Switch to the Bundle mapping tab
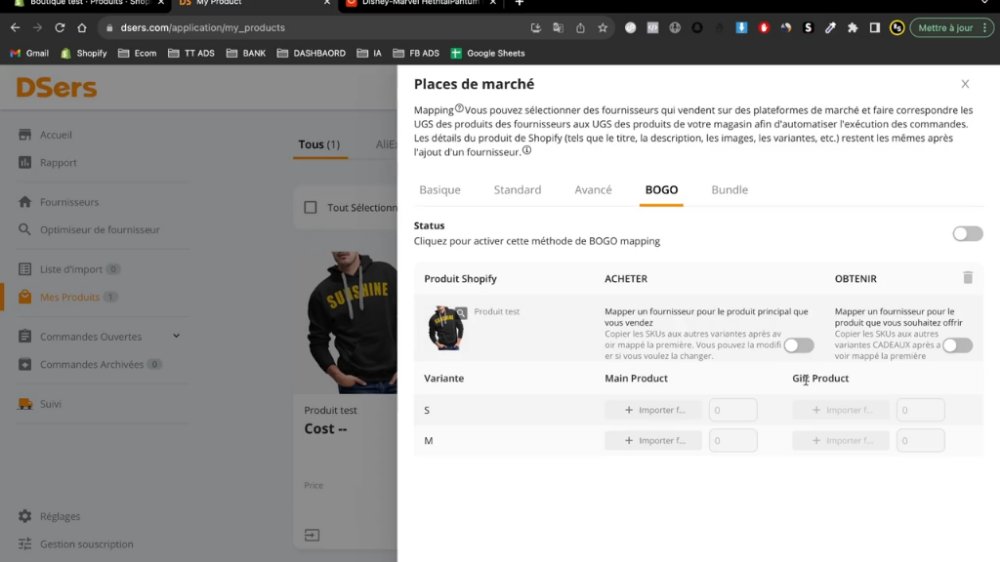 click(729, 189)
